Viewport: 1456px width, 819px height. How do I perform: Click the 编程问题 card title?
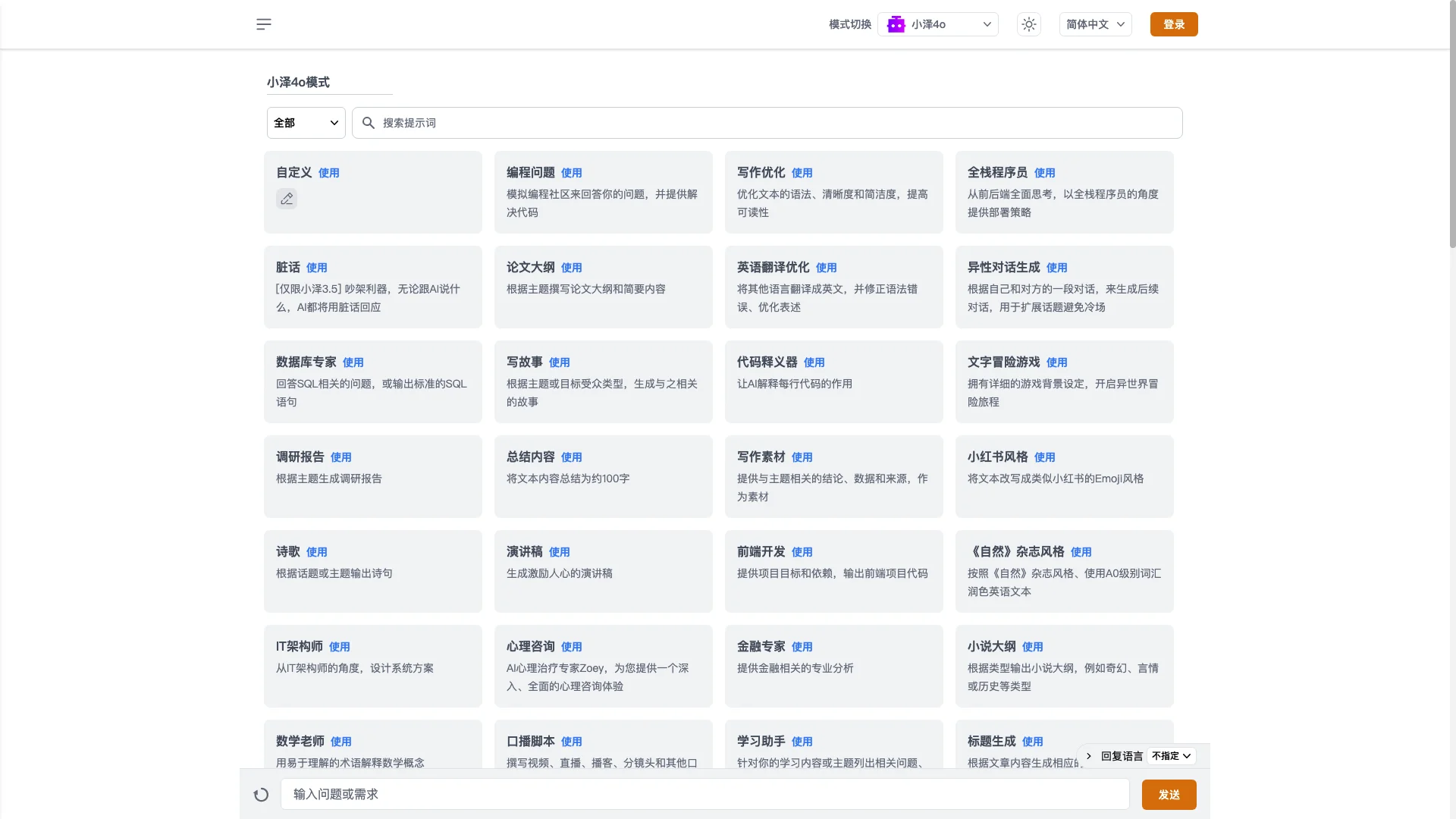pyautogui.click(x=531, y=172)
